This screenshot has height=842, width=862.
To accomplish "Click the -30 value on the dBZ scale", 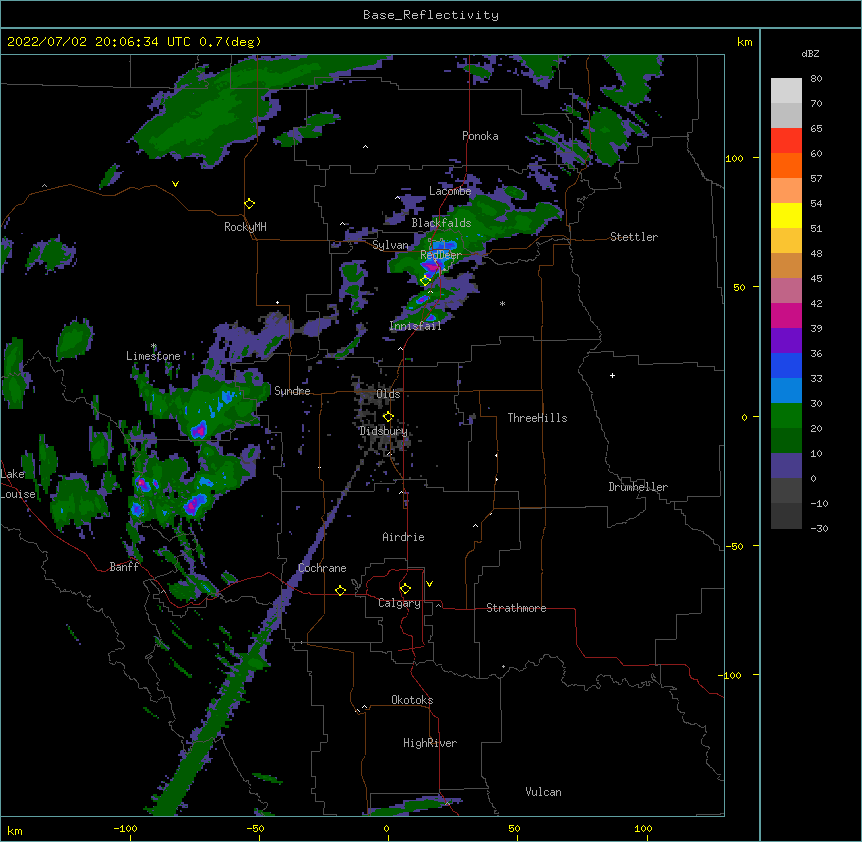I will (819, 528).
